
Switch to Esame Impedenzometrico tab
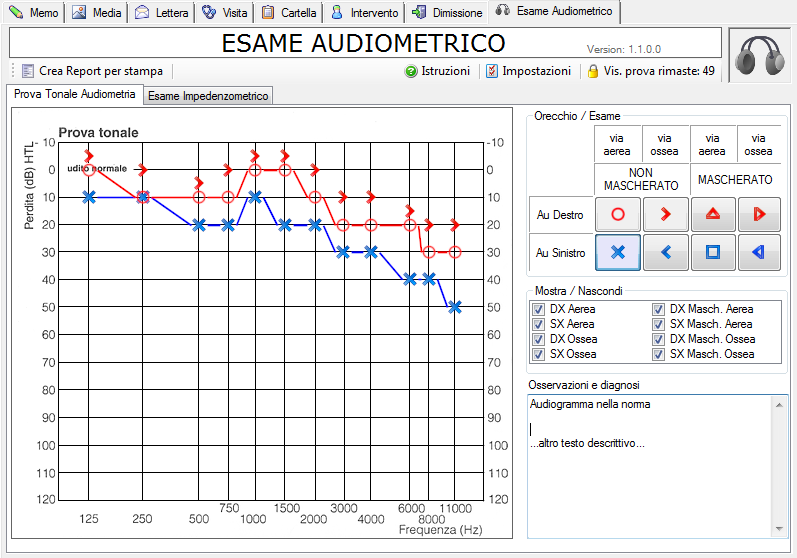(208, 96)
